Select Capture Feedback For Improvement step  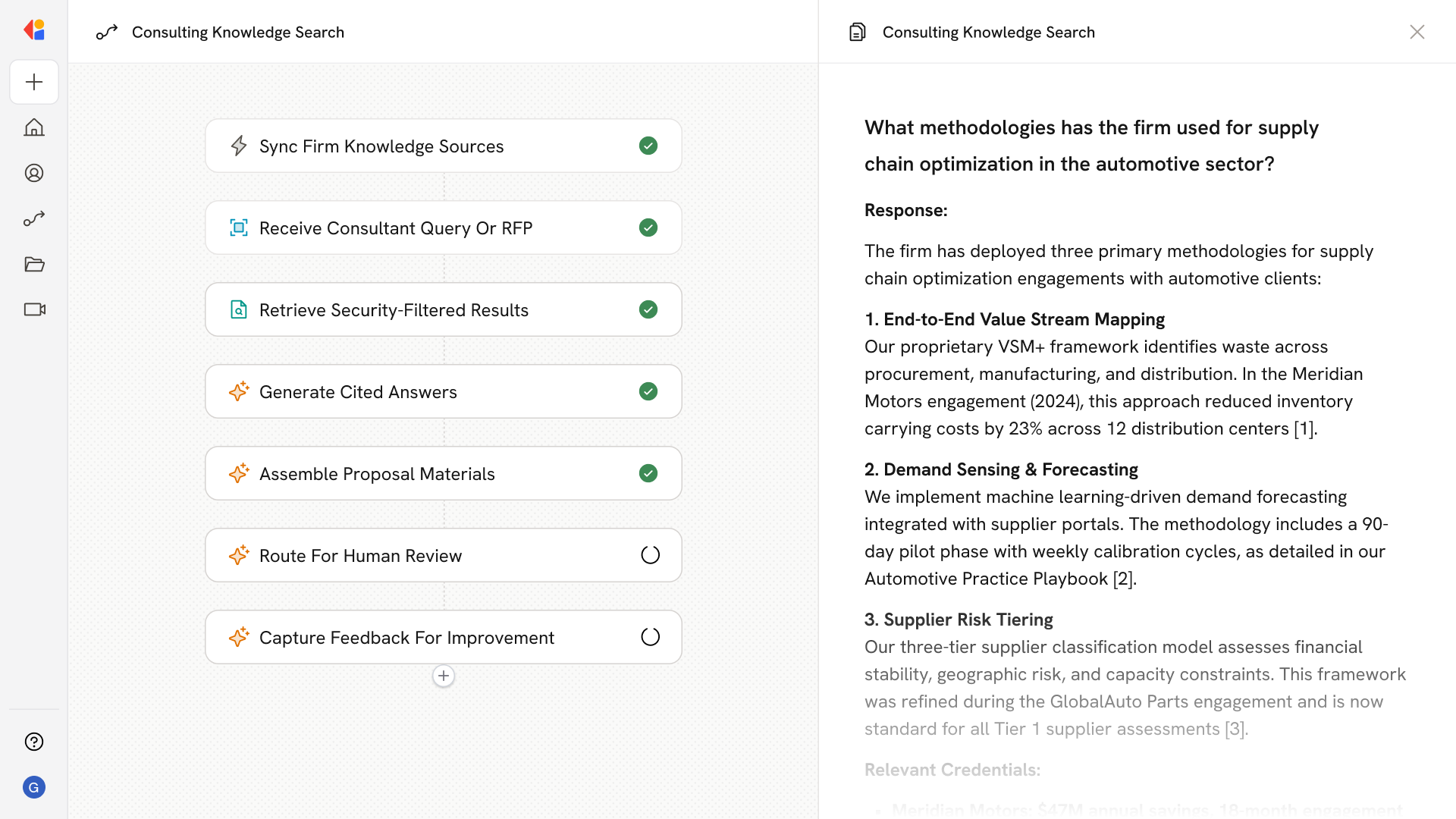click(406, 637)
